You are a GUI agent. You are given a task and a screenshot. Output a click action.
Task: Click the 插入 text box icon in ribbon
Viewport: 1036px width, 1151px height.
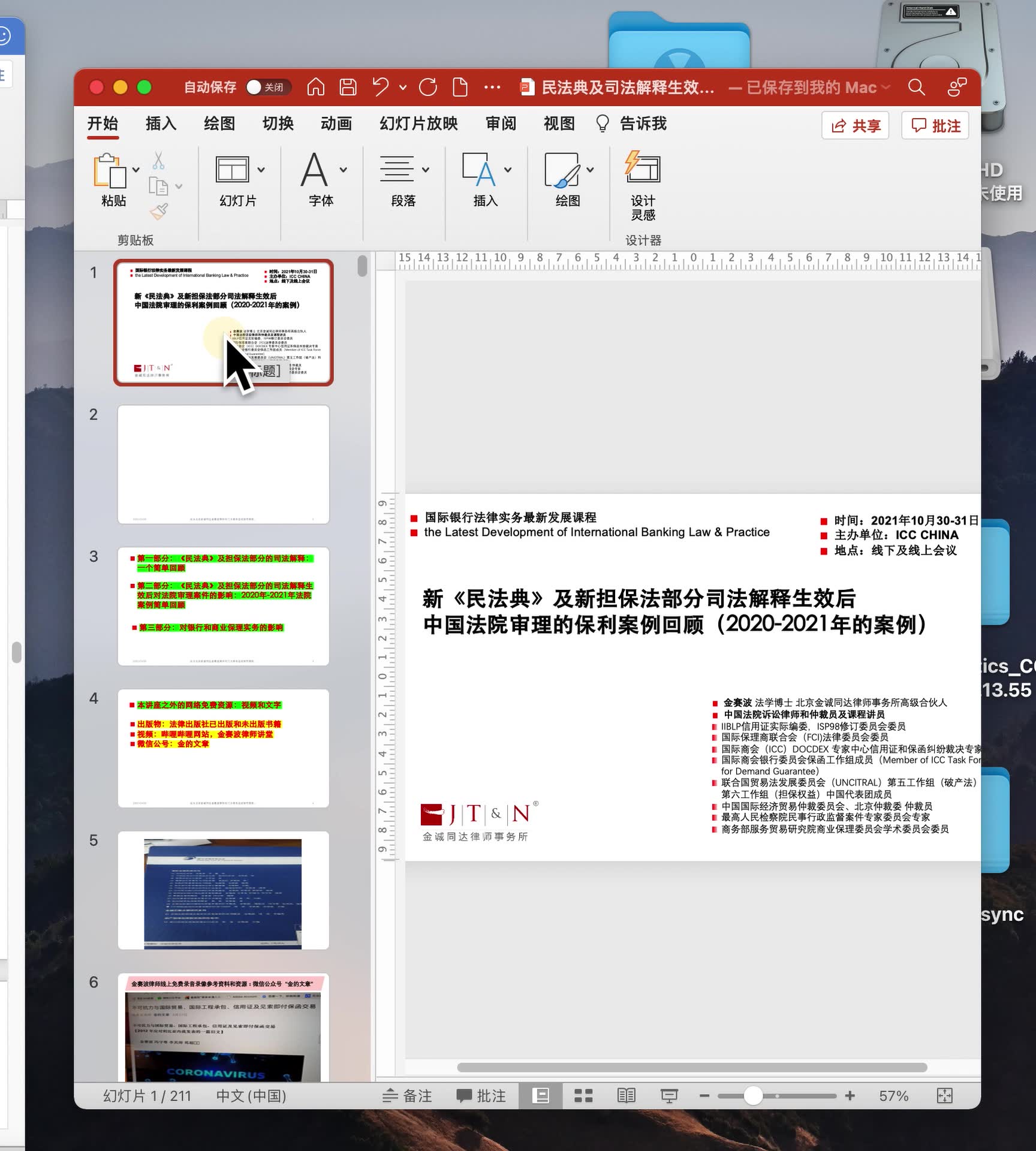(x=479, y=170)
